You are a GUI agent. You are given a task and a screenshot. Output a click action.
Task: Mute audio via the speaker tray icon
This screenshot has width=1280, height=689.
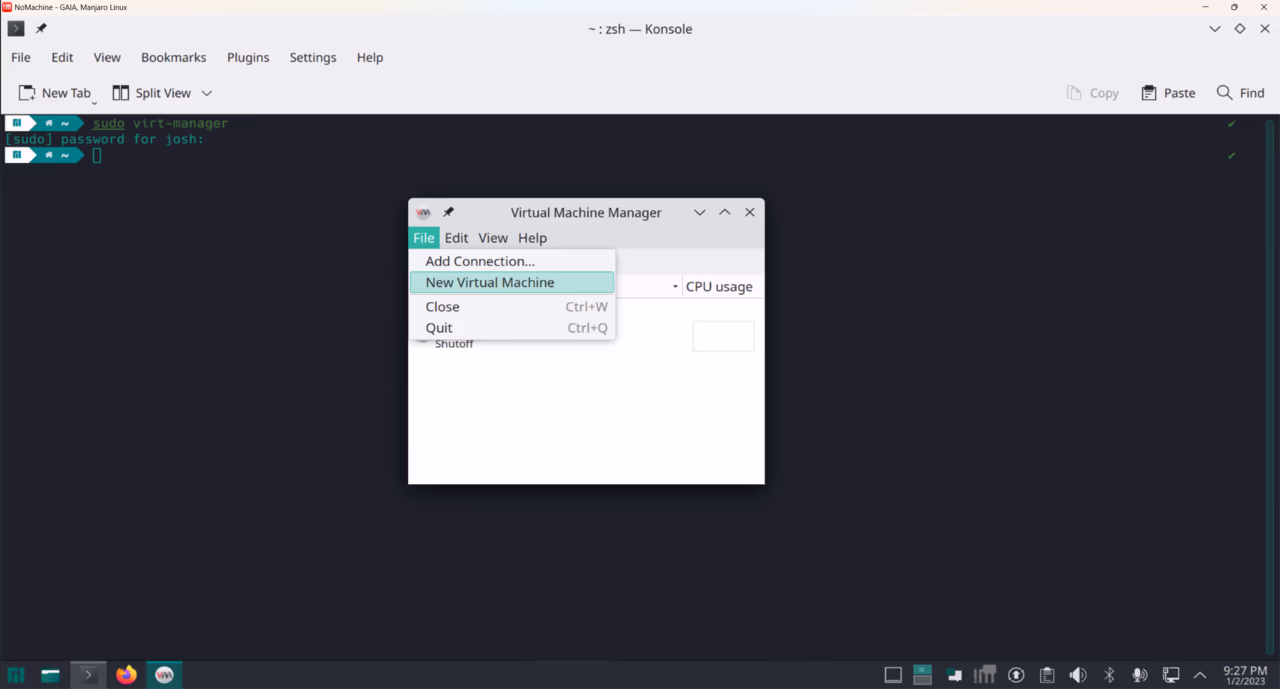(1077, 674)
